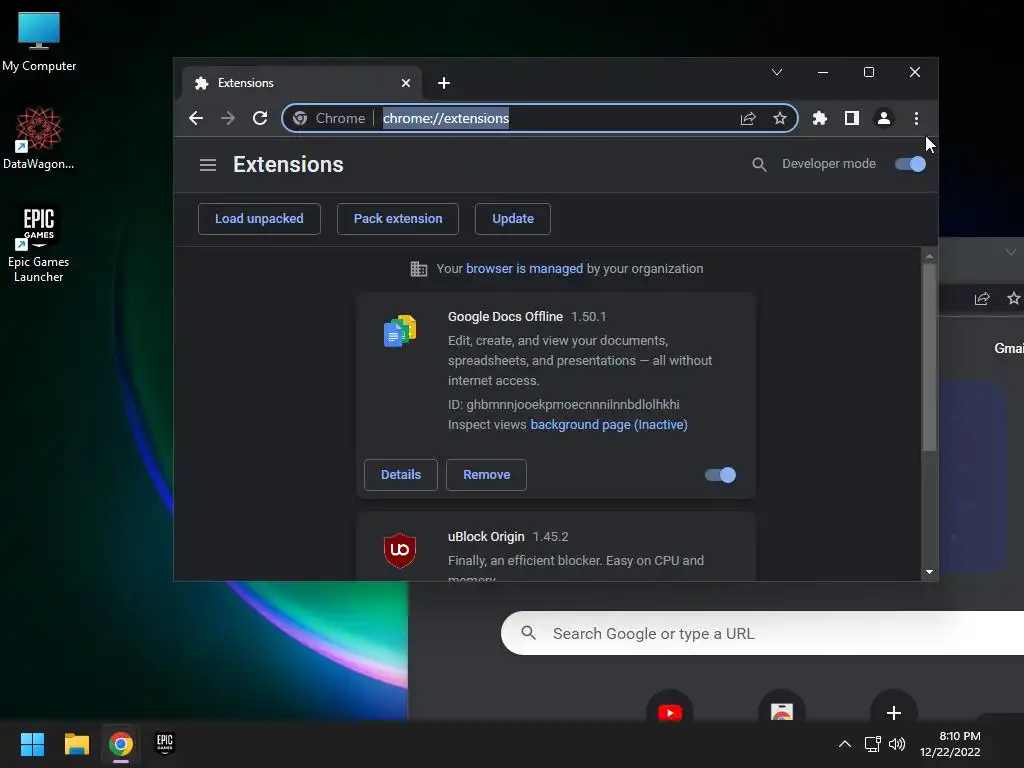Image resolution: width=1024 pixels, height=768 pixels.
Task: Open background page (Inactive) link
Action: [609, 424]
